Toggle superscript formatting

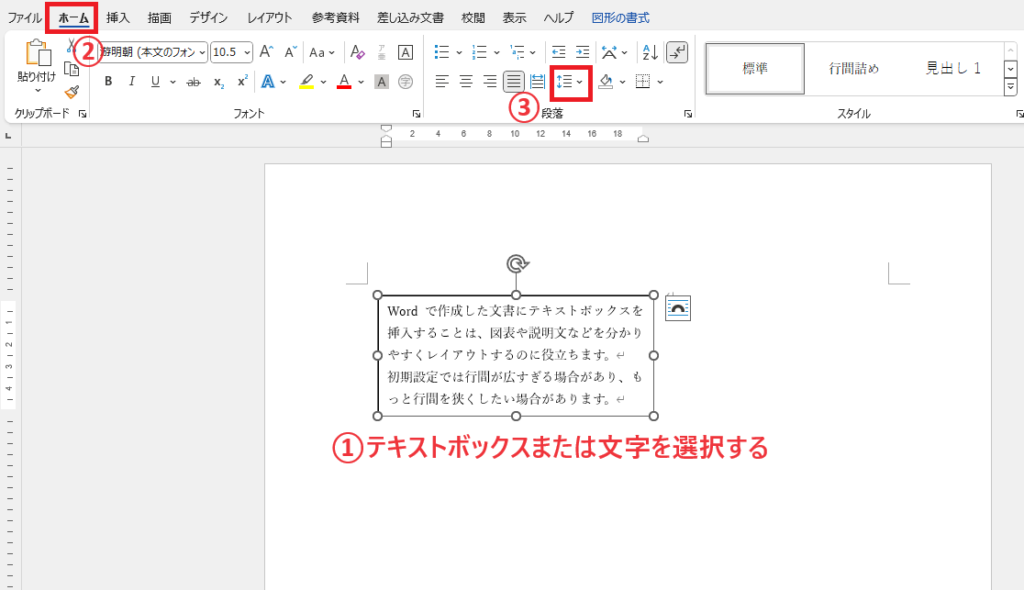tap(242, 81)
